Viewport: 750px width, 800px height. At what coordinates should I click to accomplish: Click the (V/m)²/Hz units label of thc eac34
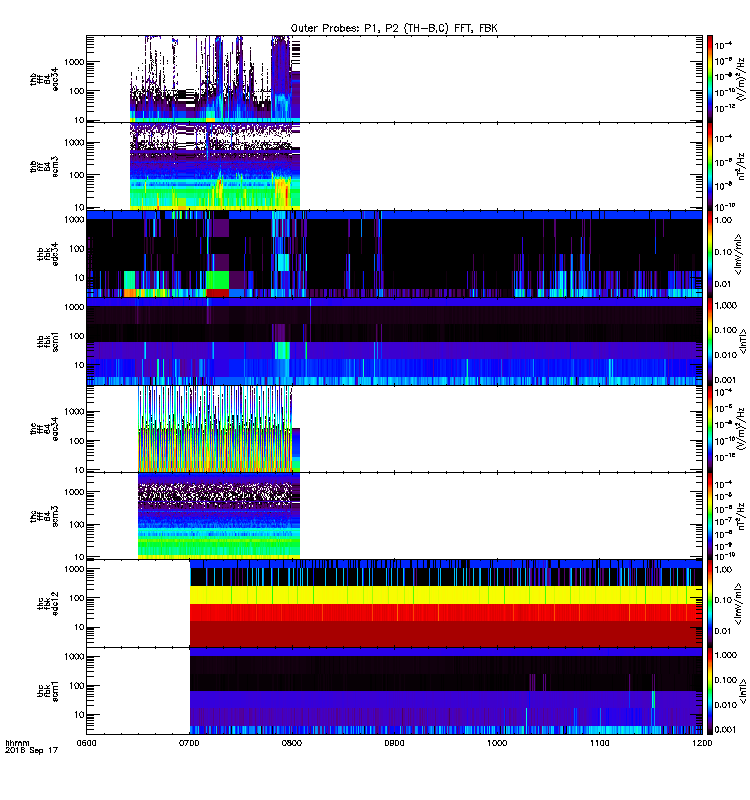(741, 429)
